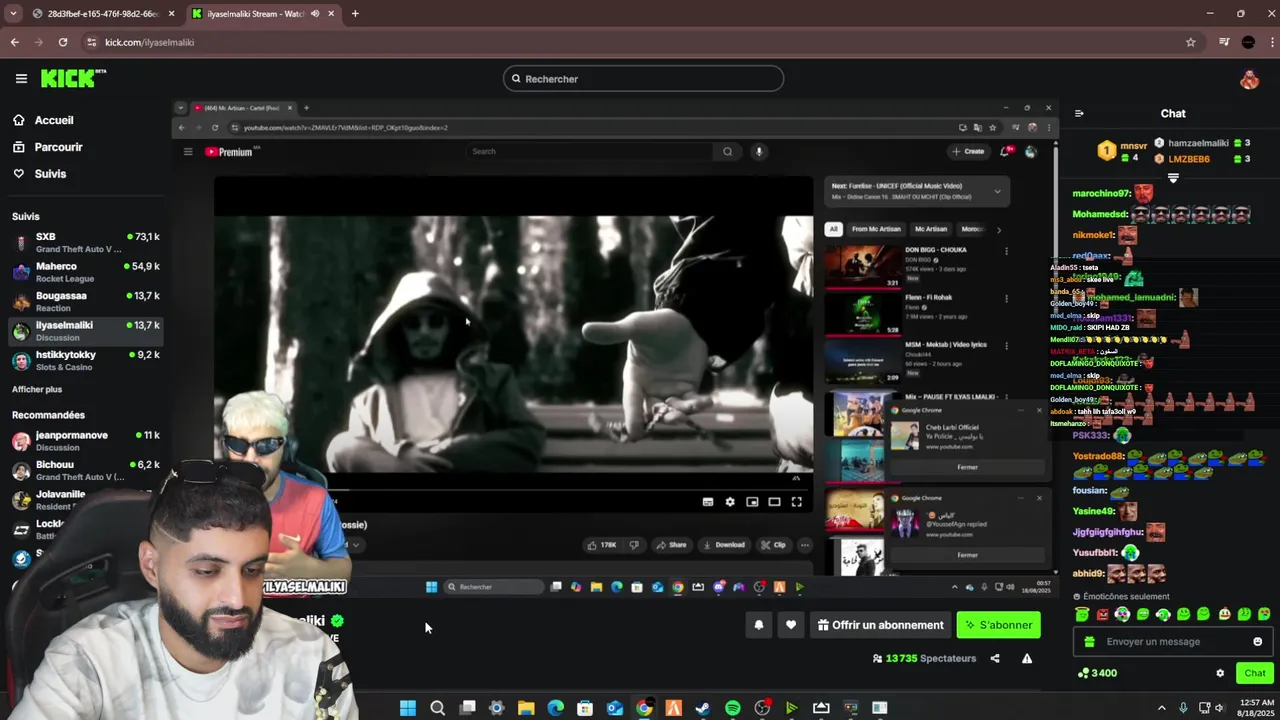Open Chrome media control icon
This screenshot has height=720, width=1280.
(1224, 42)
